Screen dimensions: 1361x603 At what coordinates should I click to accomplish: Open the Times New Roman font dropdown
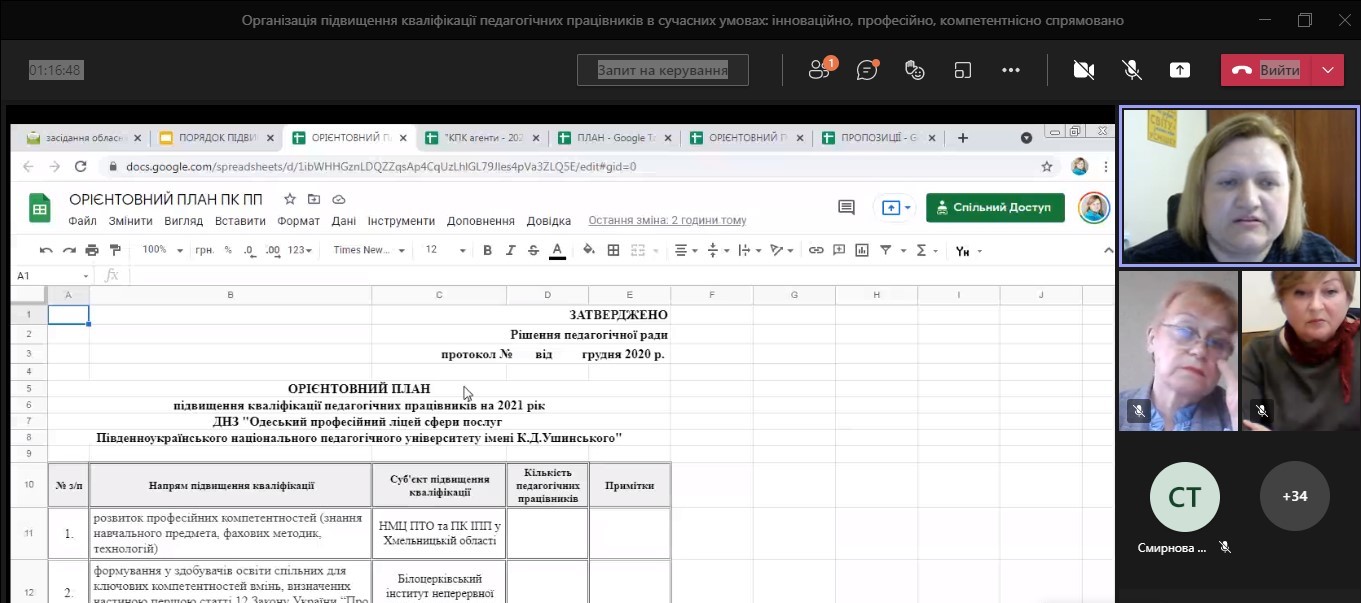(369, 250)
